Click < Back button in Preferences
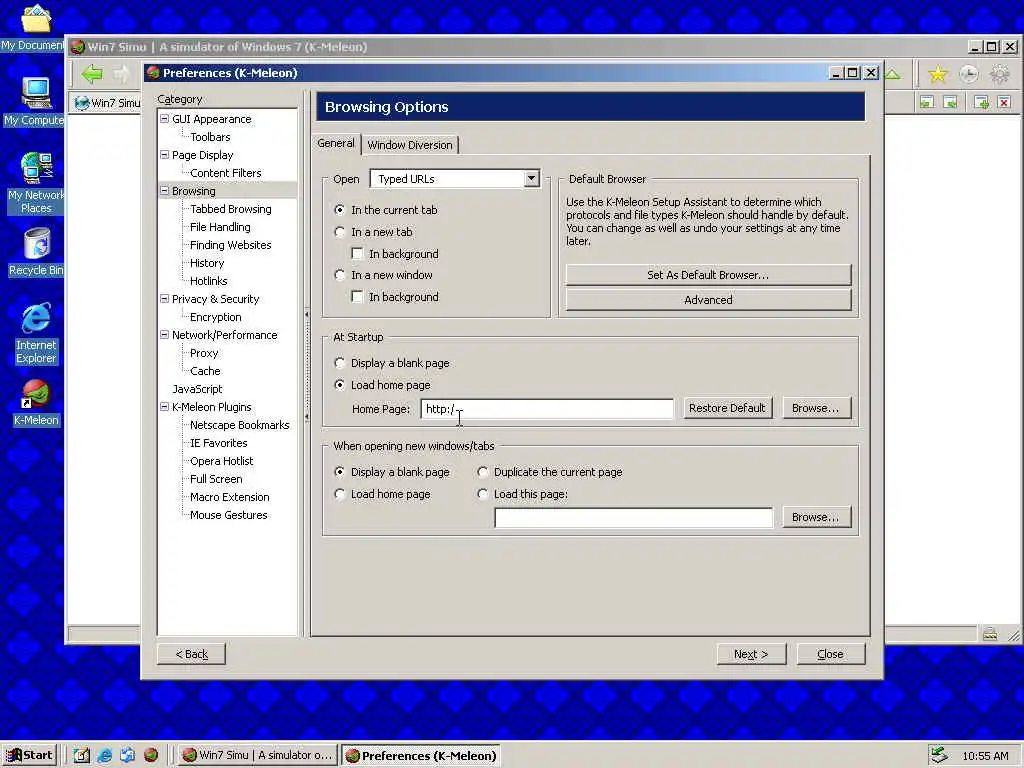 191,654
